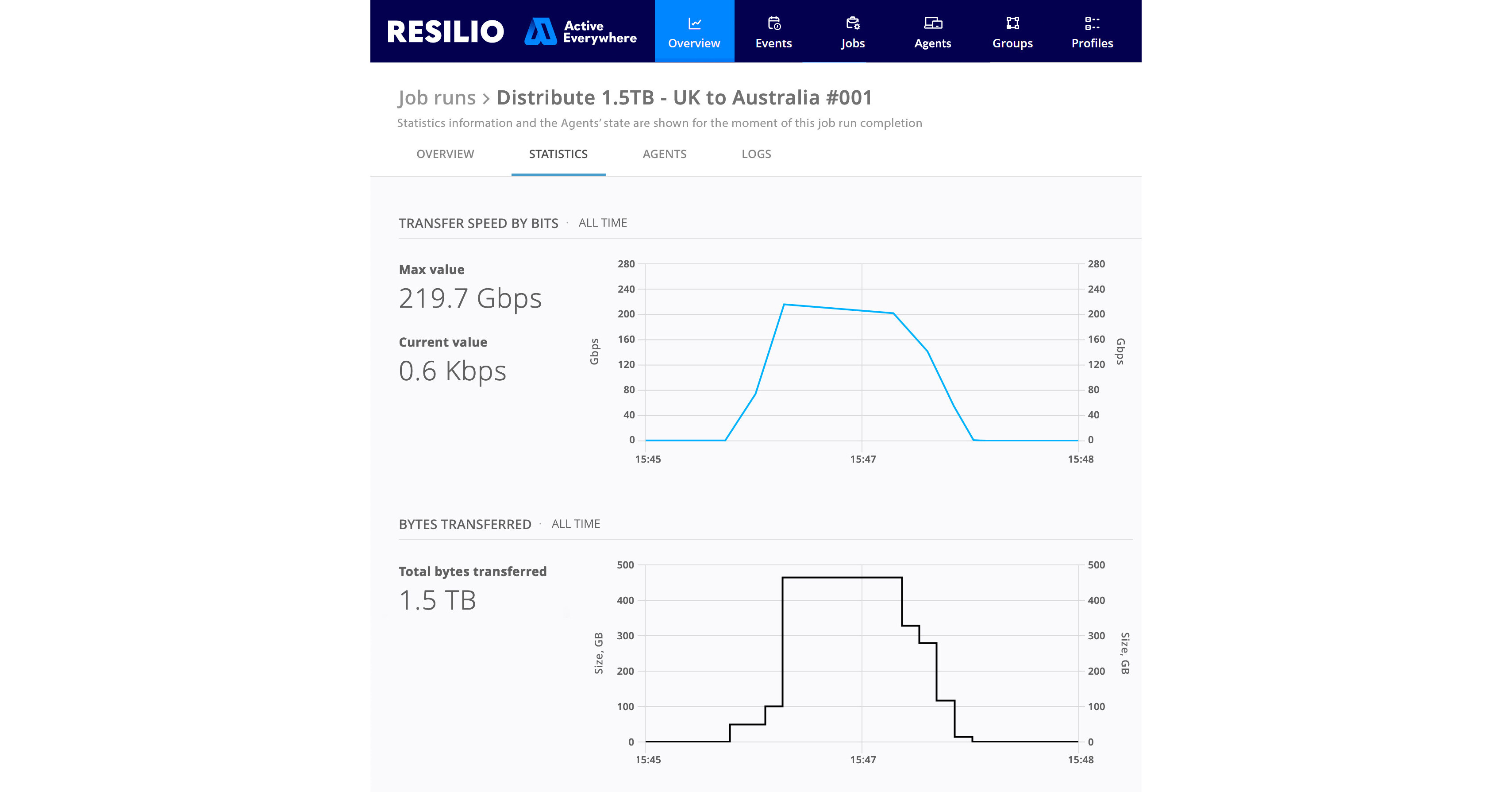Image resolution: width=1512 pixels, height=792 pixels.
Task: Switch to the OVERVIEW tab
Action: [x=445, y=154]
